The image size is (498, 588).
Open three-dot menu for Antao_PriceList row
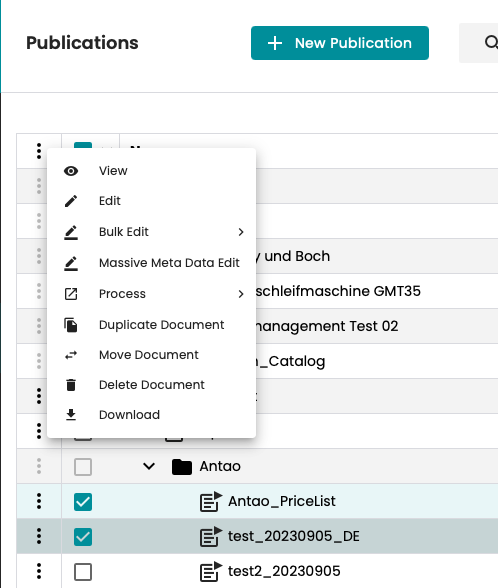coord(39,501)
